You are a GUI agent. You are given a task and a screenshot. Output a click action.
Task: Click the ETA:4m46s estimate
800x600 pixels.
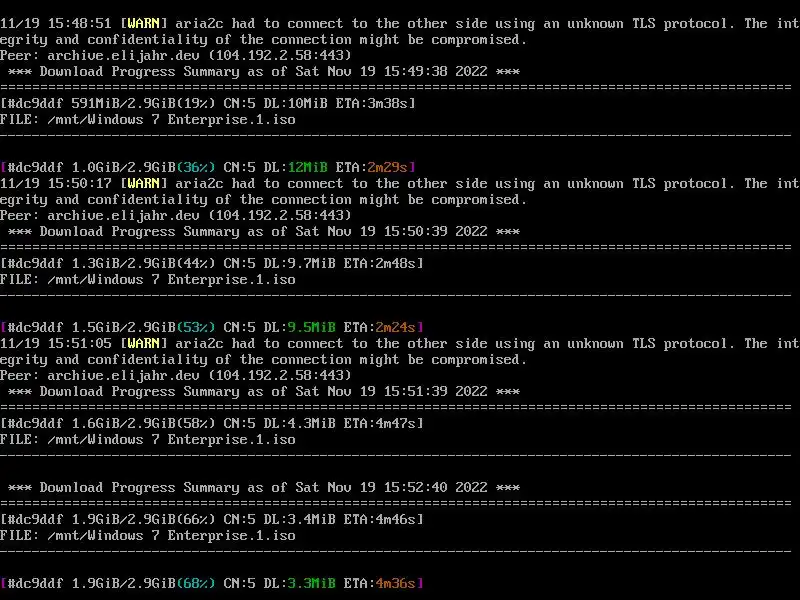coord(380,519)
